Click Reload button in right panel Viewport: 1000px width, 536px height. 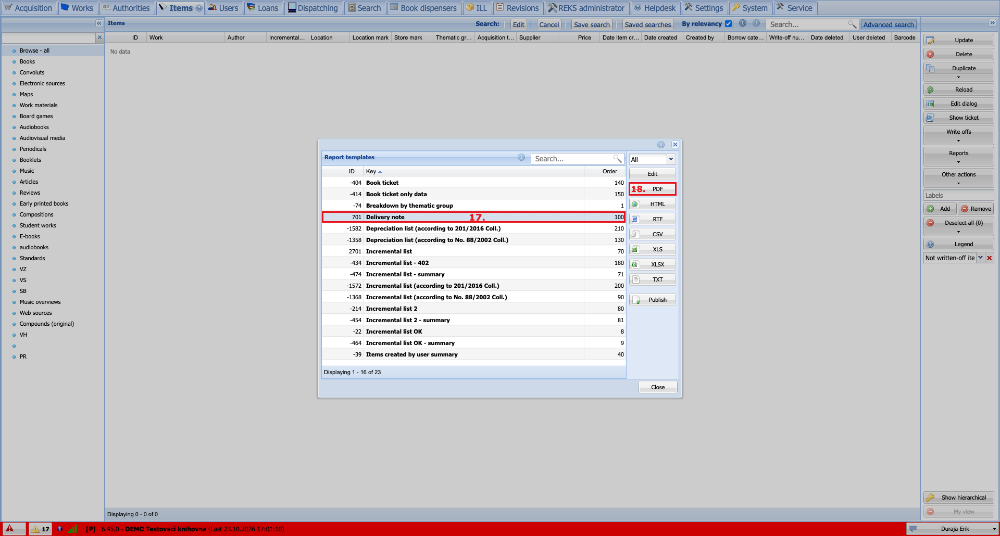(959, 90)
